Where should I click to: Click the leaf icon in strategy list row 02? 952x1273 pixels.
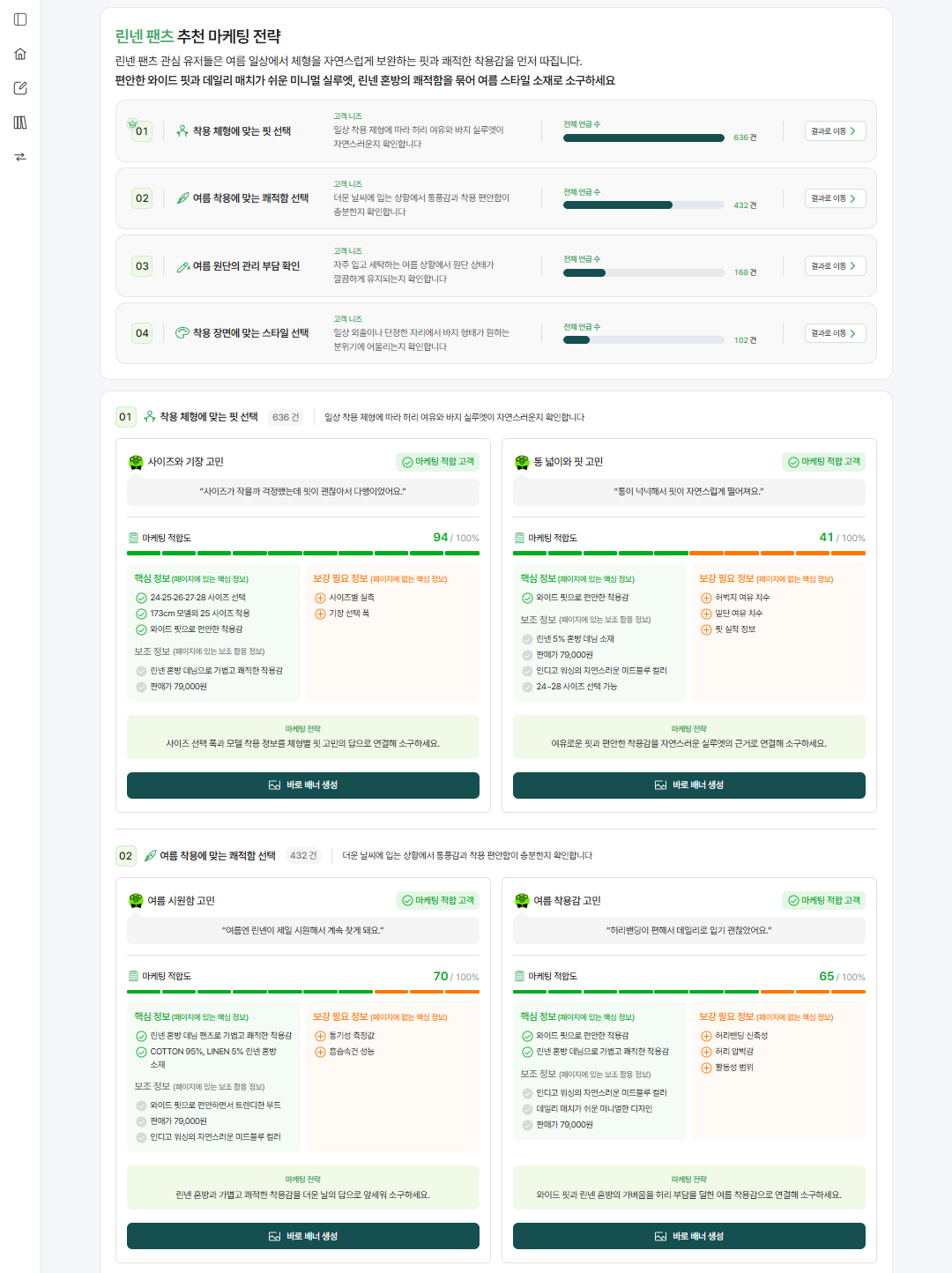coord(182,198)
